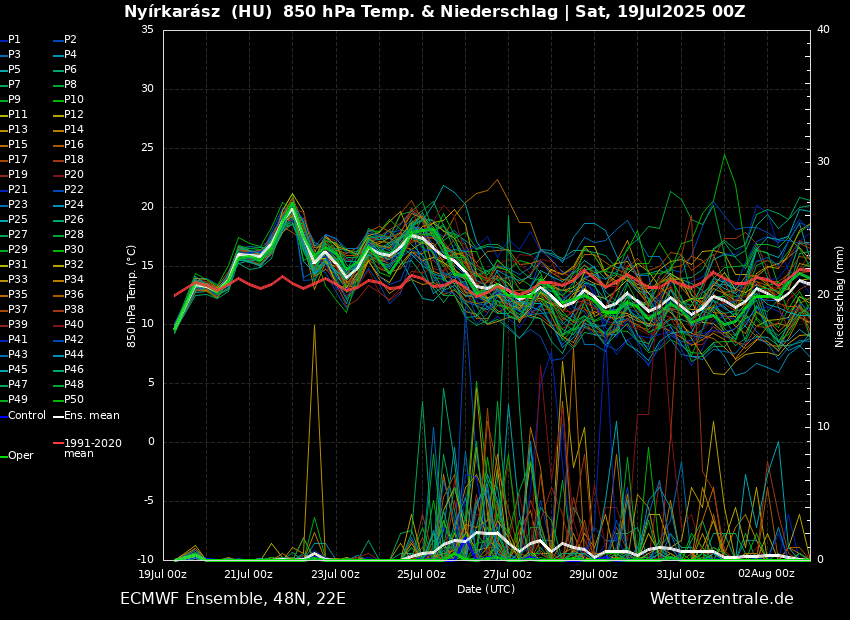Select the Oper legend entry

[x=21, y=456]
